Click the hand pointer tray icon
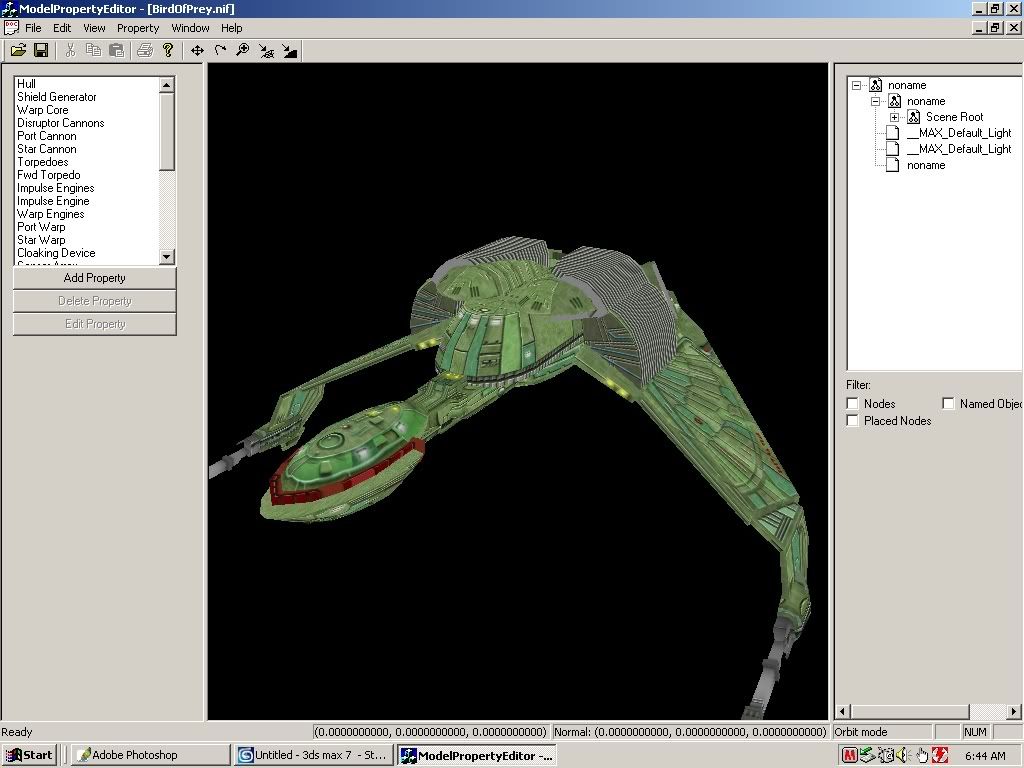This screenshot has width=1024, height=768. pos(921,756)
